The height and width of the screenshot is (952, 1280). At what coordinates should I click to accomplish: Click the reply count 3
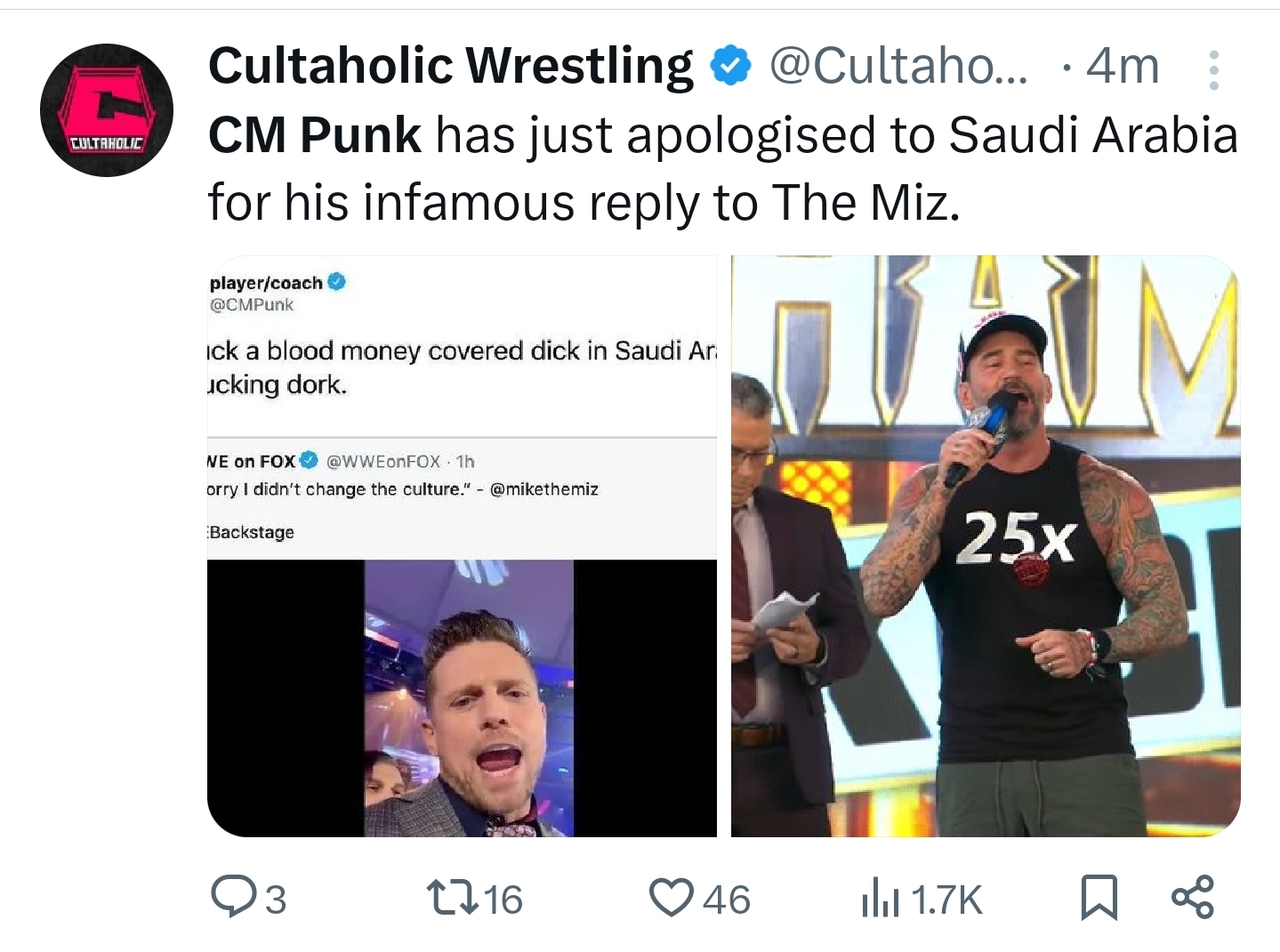(x=277, y=900)
